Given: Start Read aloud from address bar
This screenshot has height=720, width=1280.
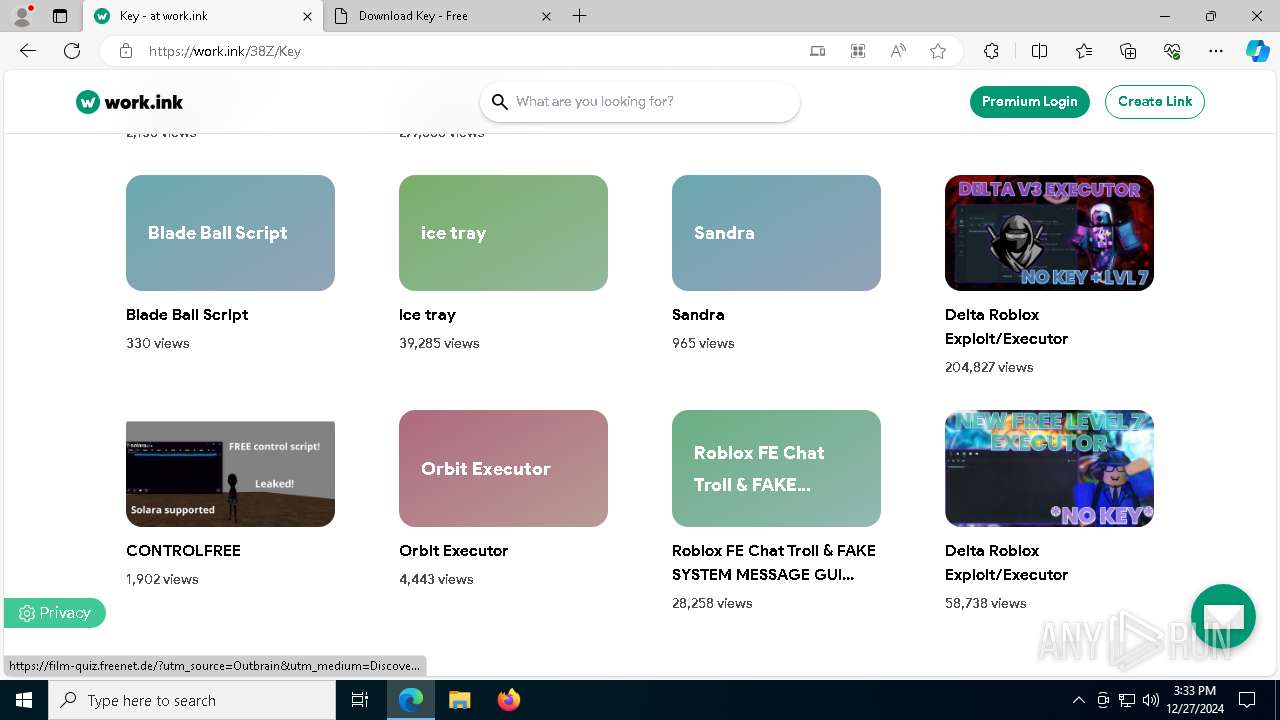Looking at the screenshot, I should click(x=898, y=51).
